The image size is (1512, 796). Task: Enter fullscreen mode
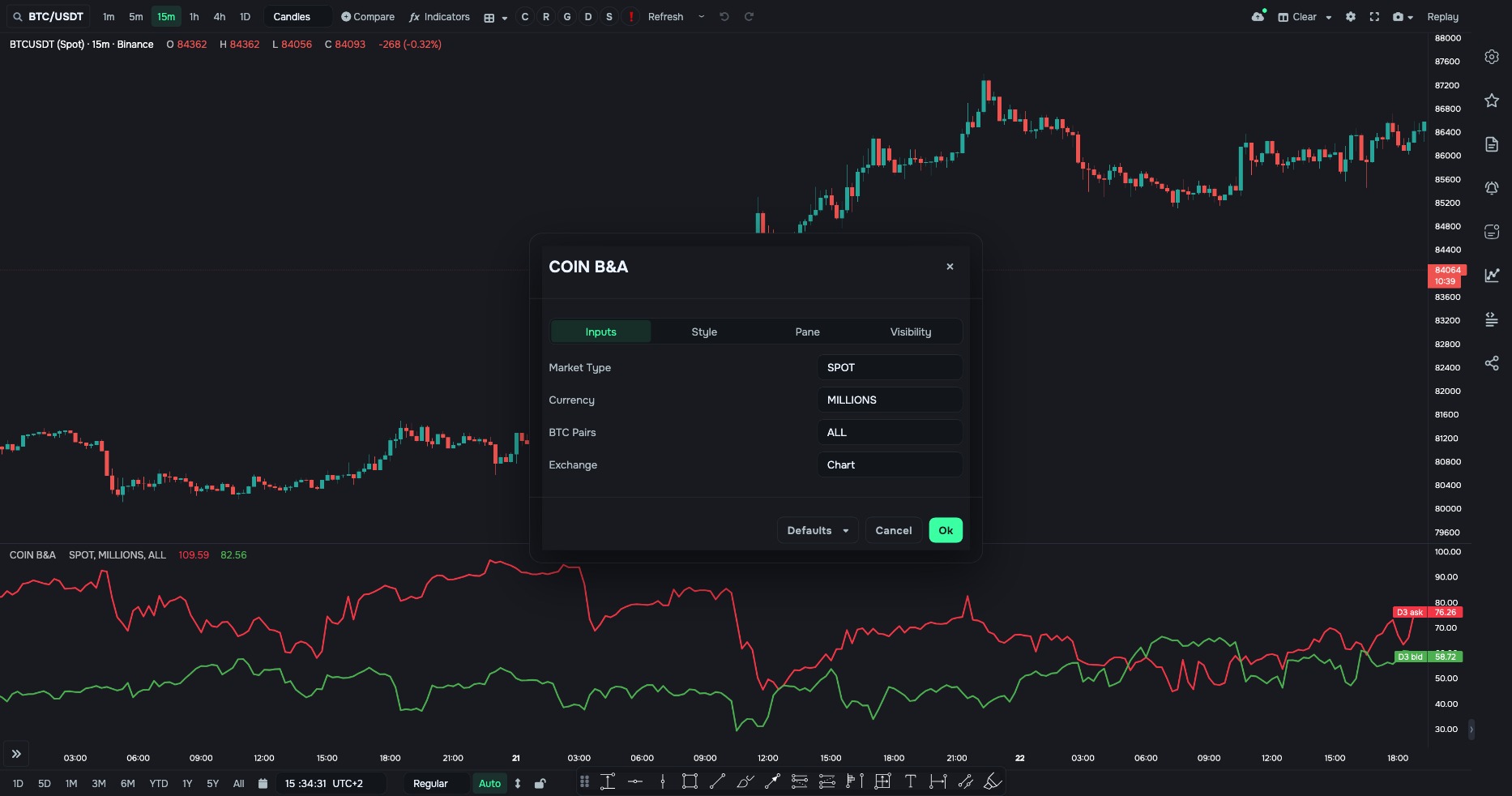click(x=1374, y=16)
